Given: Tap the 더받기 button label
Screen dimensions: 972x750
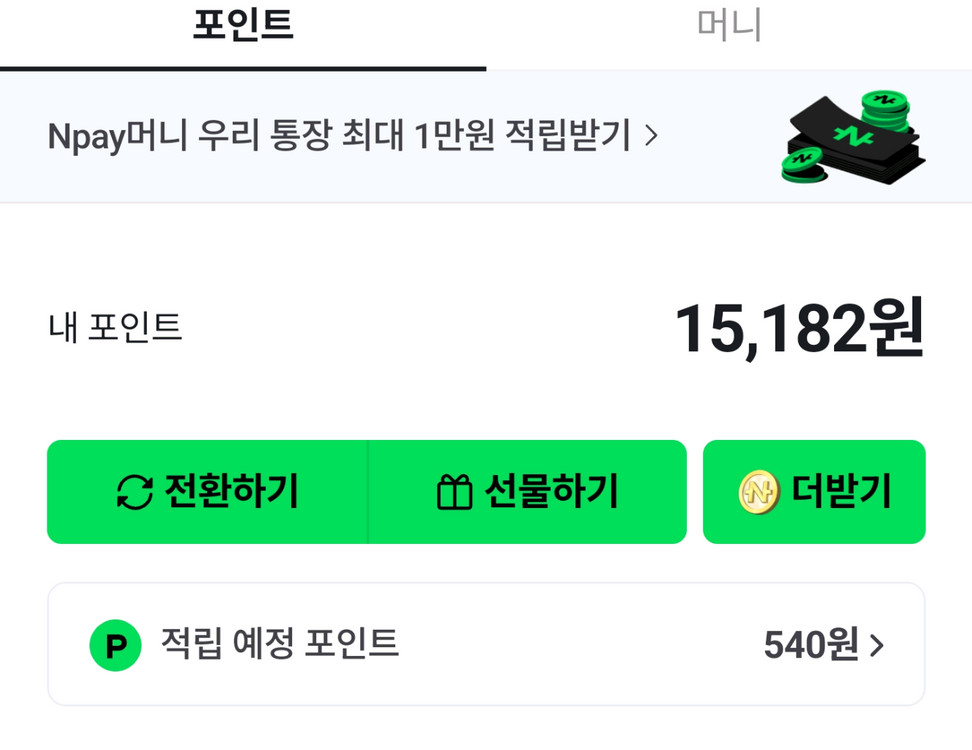Looking at the screenshot, I should tap(841, 492).
